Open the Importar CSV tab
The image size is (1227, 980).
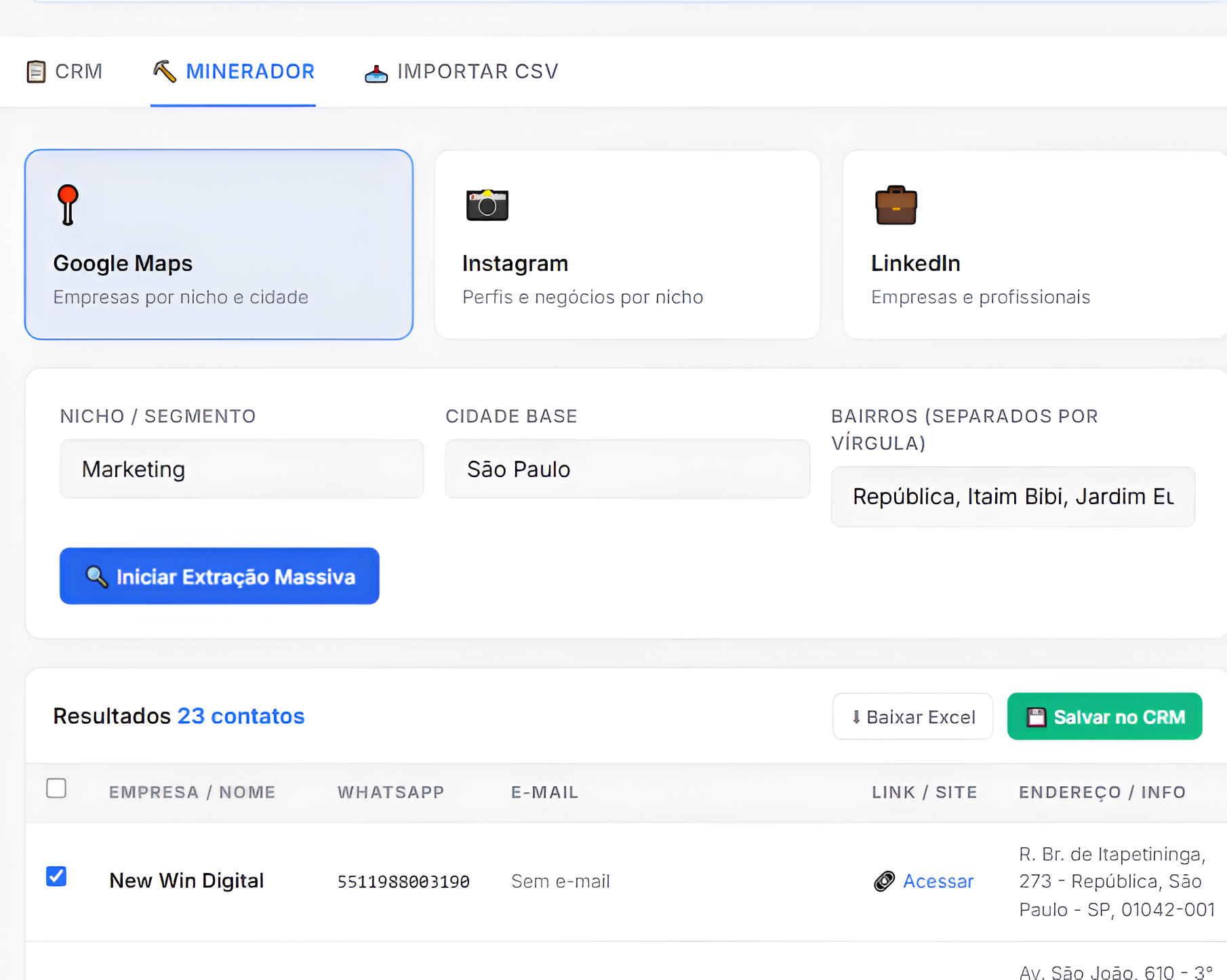tap(461, 71)
